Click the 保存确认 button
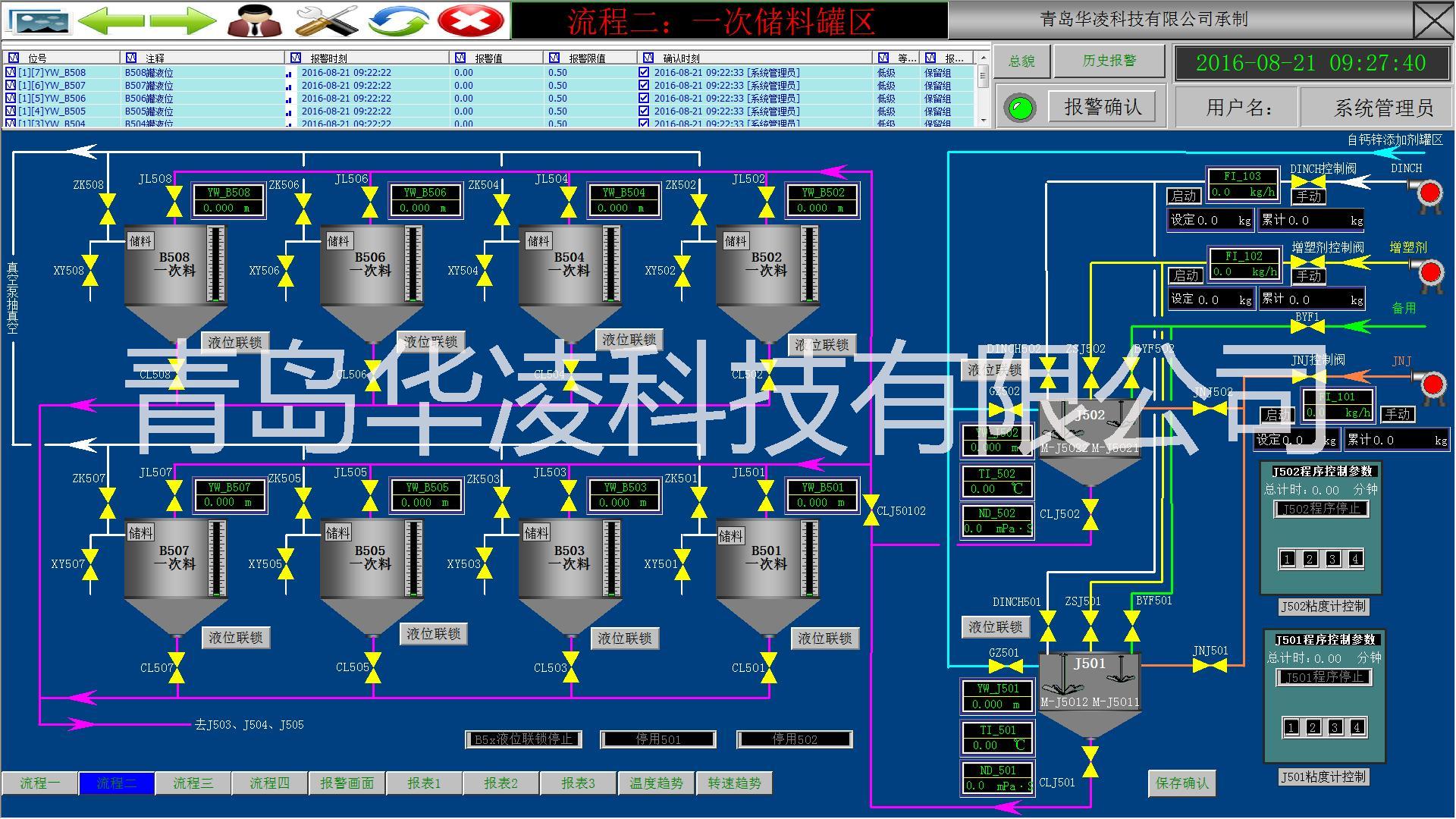 coord(1182,783)
